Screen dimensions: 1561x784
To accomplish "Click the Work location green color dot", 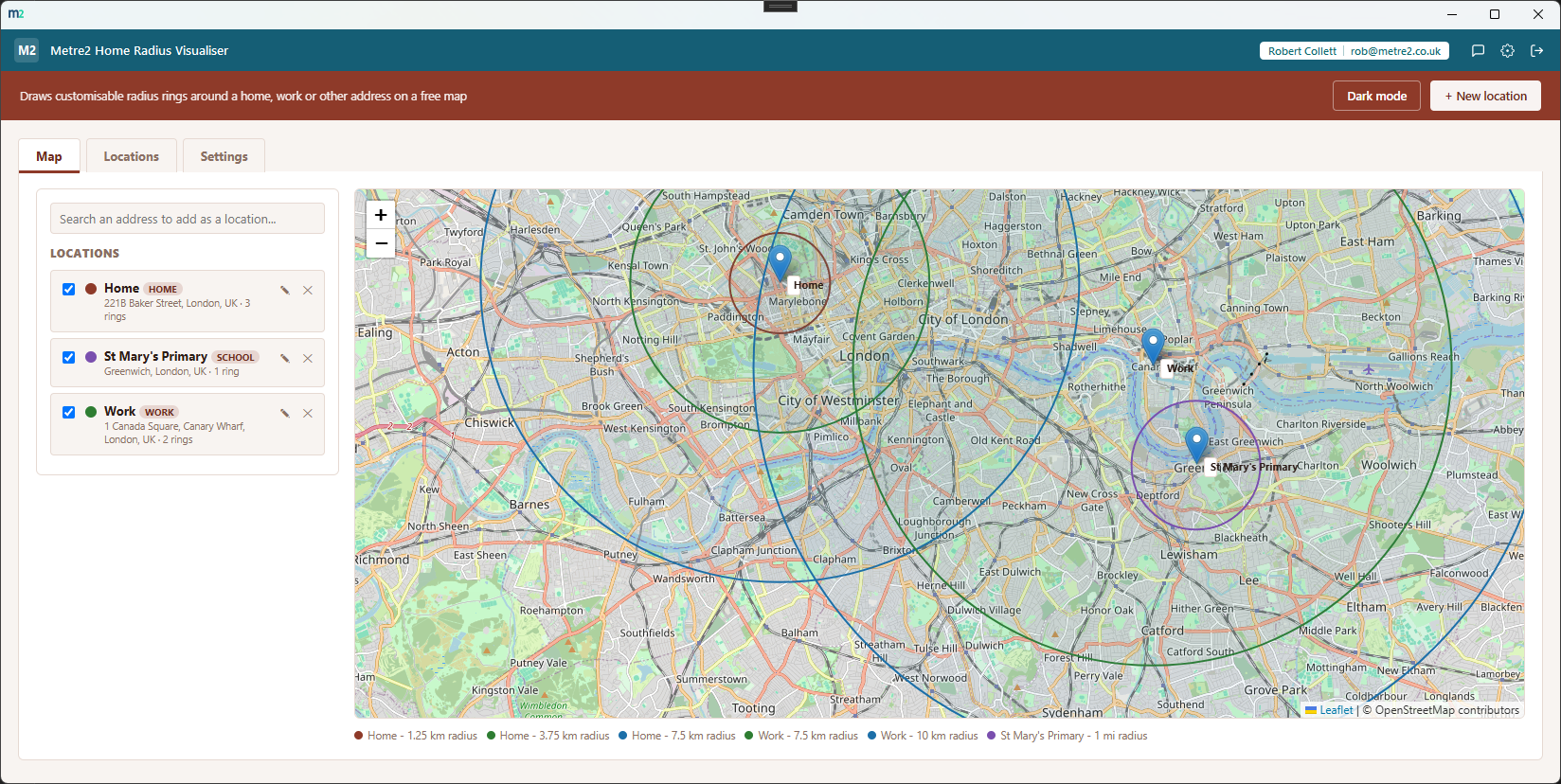I will (91, 412).
